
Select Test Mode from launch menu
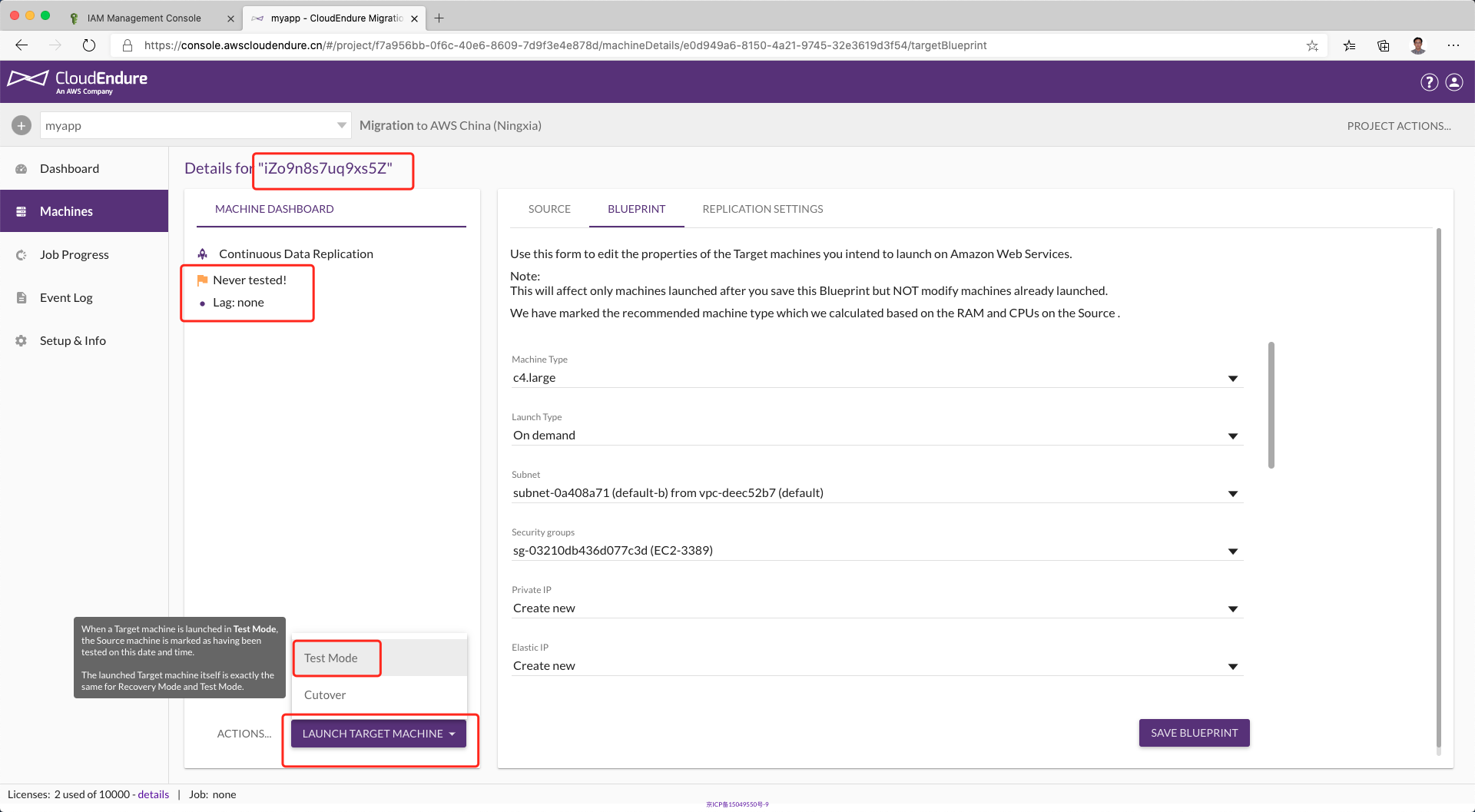(331, 658)
